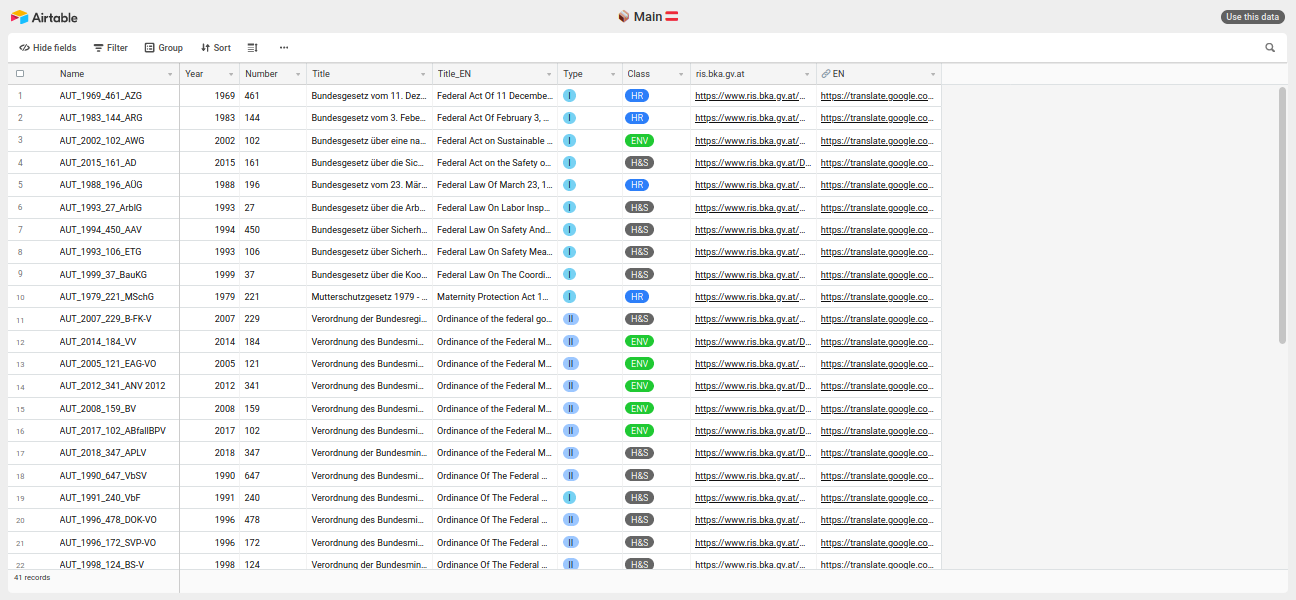Image resolution: width=1296 pixels, height=600 pixels.
Task: Select Federal Act on Sustainable title cell
Action: click(495, 141)
